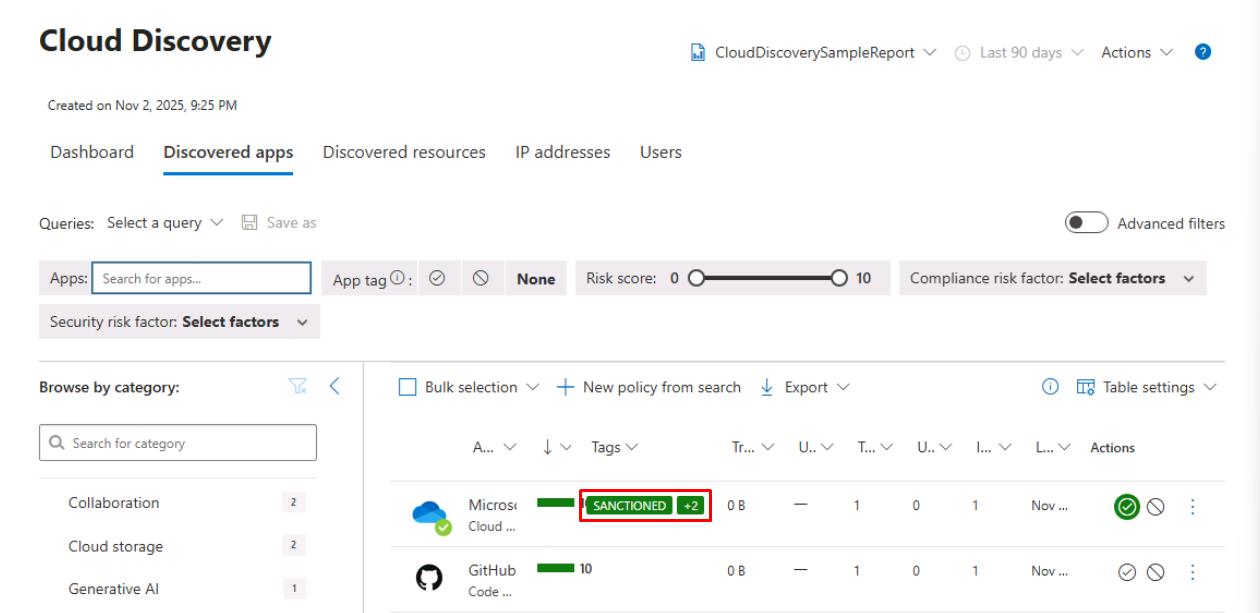
Task: Click the Risk score slider right handle
Action: coord(840,279)
